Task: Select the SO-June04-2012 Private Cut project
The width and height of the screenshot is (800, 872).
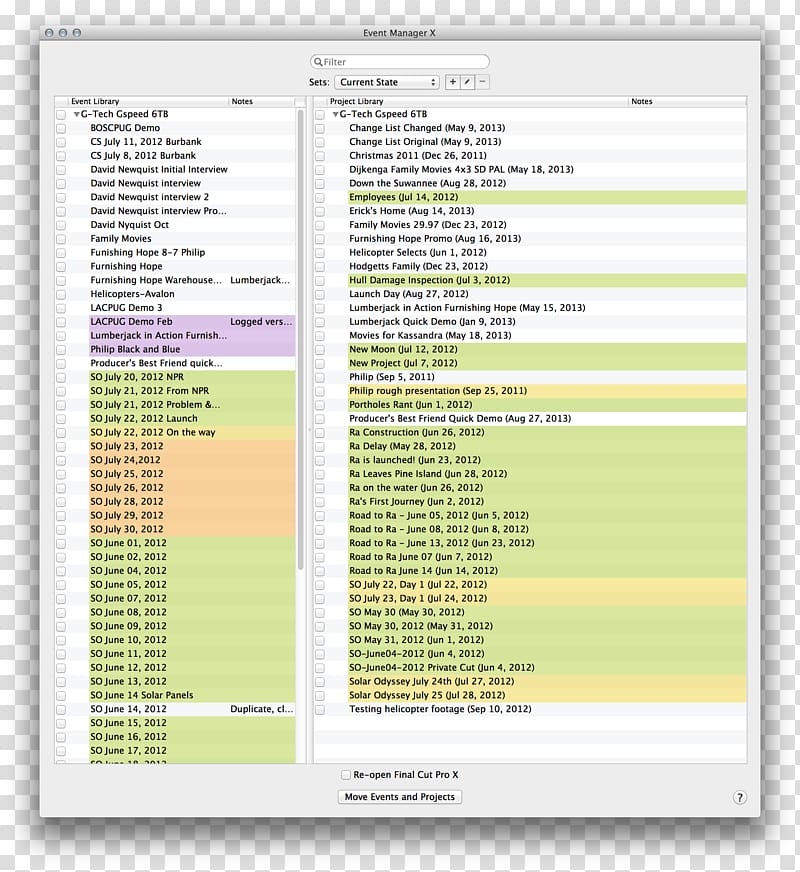Action: (441, 668)
